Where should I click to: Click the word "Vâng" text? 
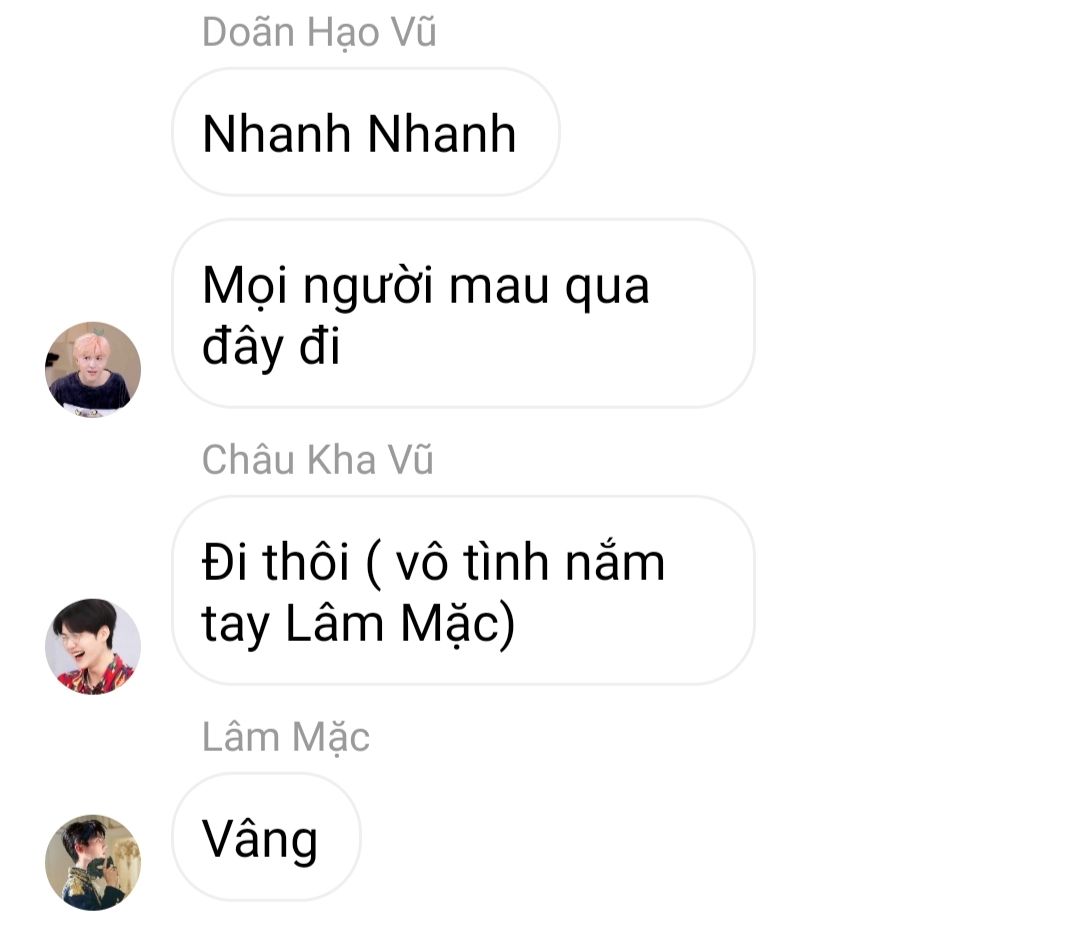tap(260, 840)
